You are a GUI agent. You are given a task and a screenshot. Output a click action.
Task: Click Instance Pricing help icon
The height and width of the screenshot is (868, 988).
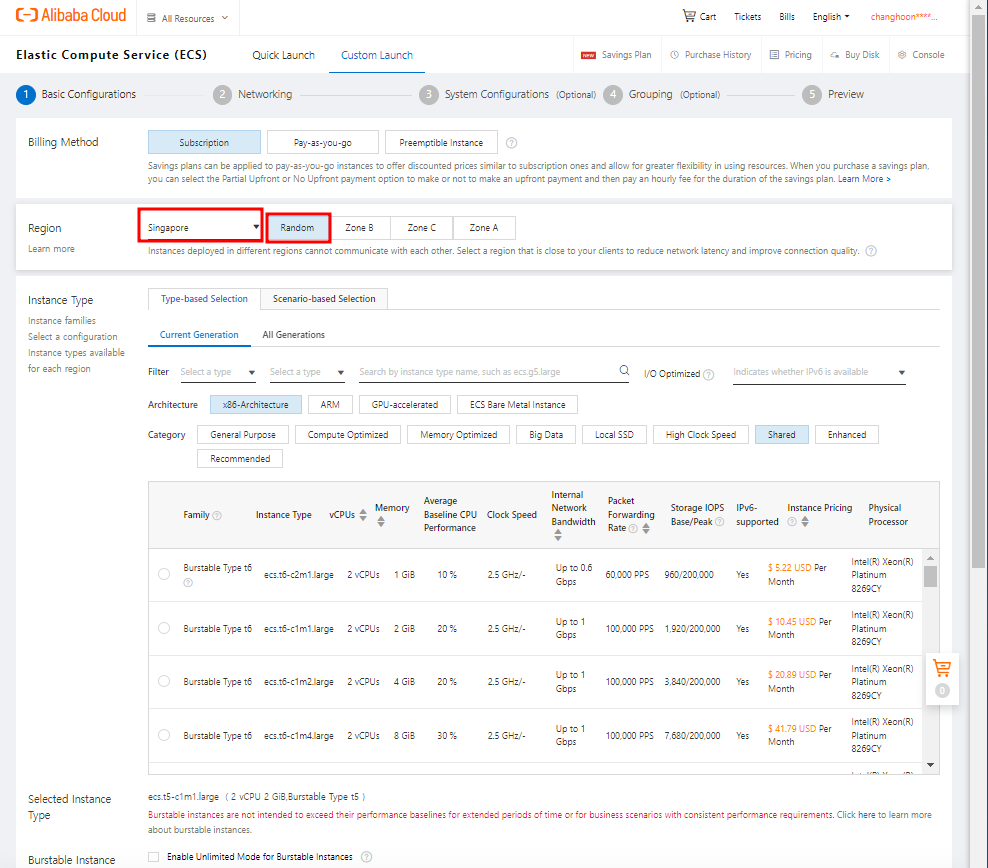(x=792, y=522)
